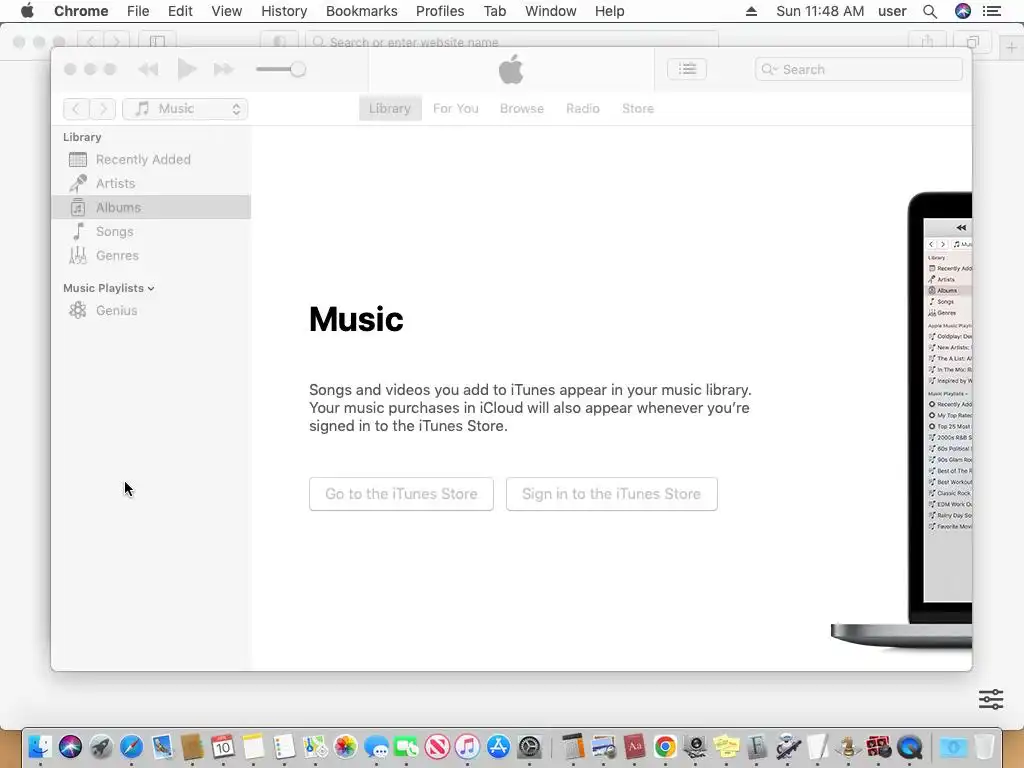The image size is (1024, 768).
Task: Click the page settings sliders icon
Action: click(991, 699)
